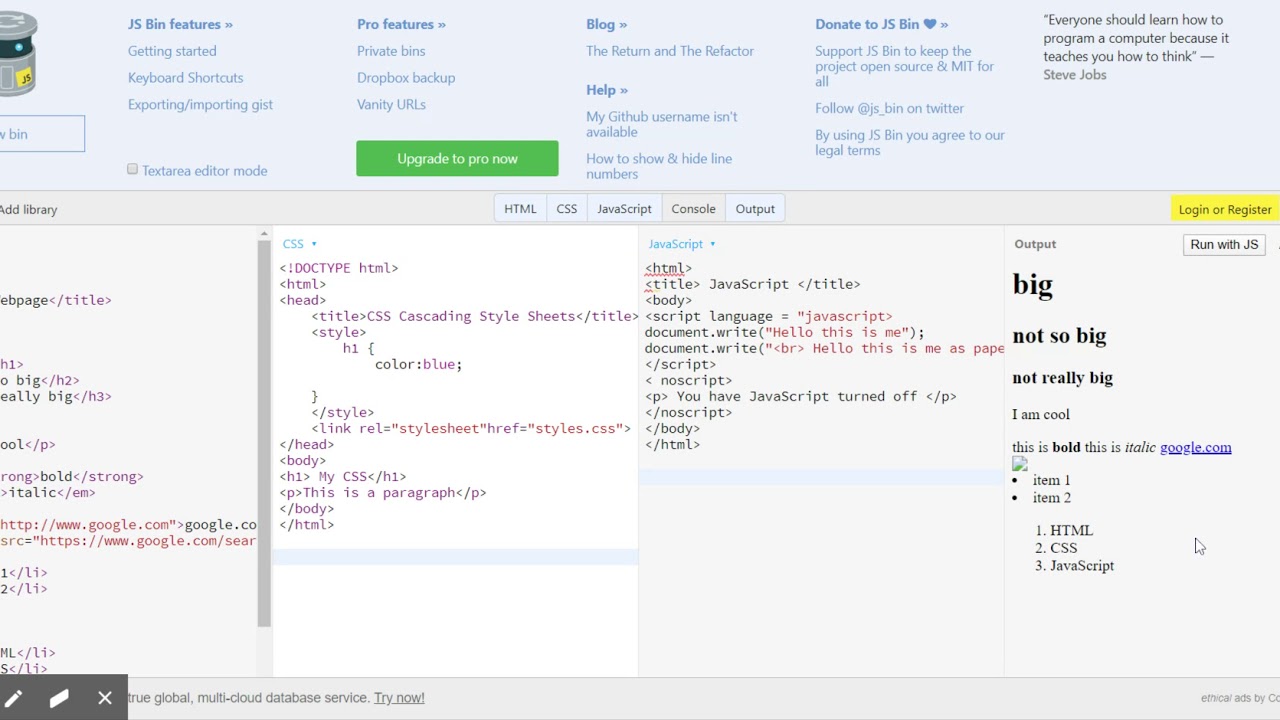Screen dimensions: 1280x720
Task: Click the broken image icon in output
Action: 1020,464
